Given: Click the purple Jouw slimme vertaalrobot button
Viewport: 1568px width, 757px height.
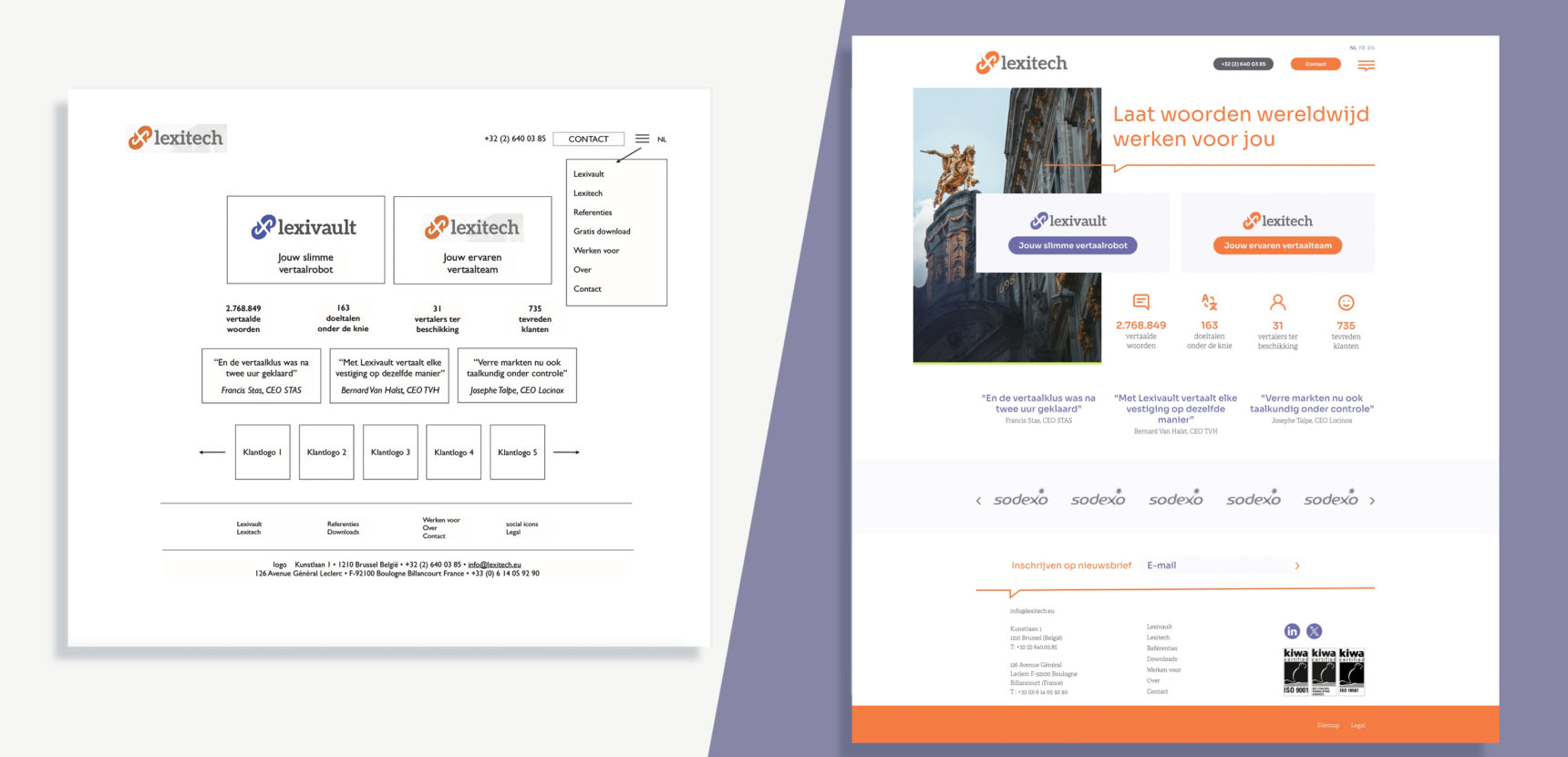Looking at the screenshot, I should pos(1072,245).
